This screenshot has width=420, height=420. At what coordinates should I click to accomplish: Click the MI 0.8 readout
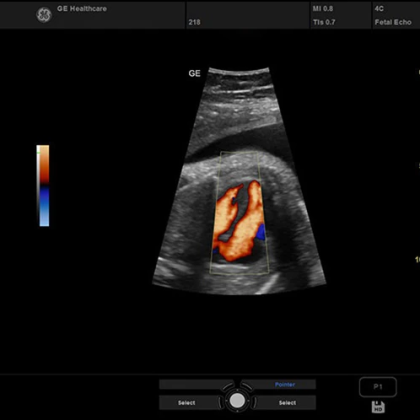point(323,8)
